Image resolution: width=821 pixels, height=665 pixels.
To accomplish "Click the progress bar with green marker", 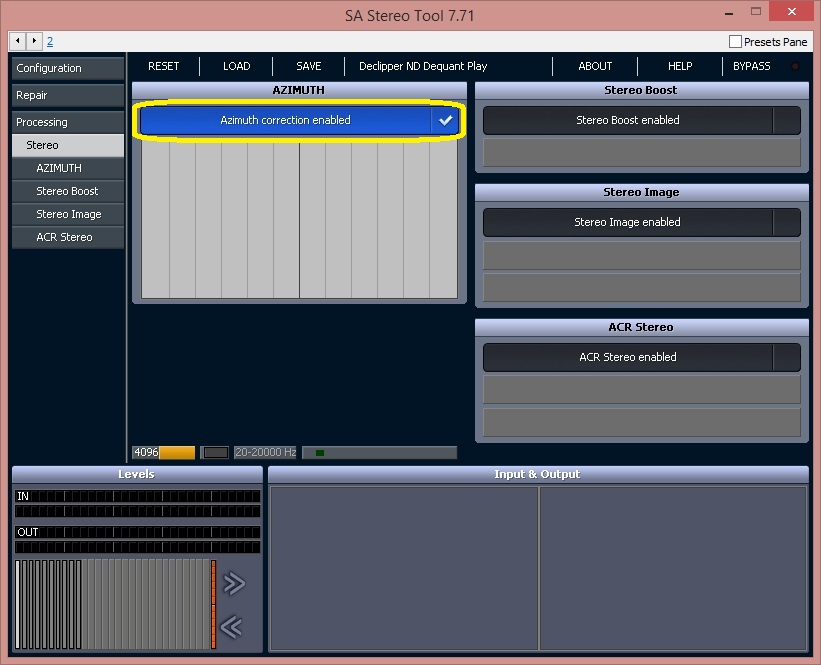I will pos(380,452).
